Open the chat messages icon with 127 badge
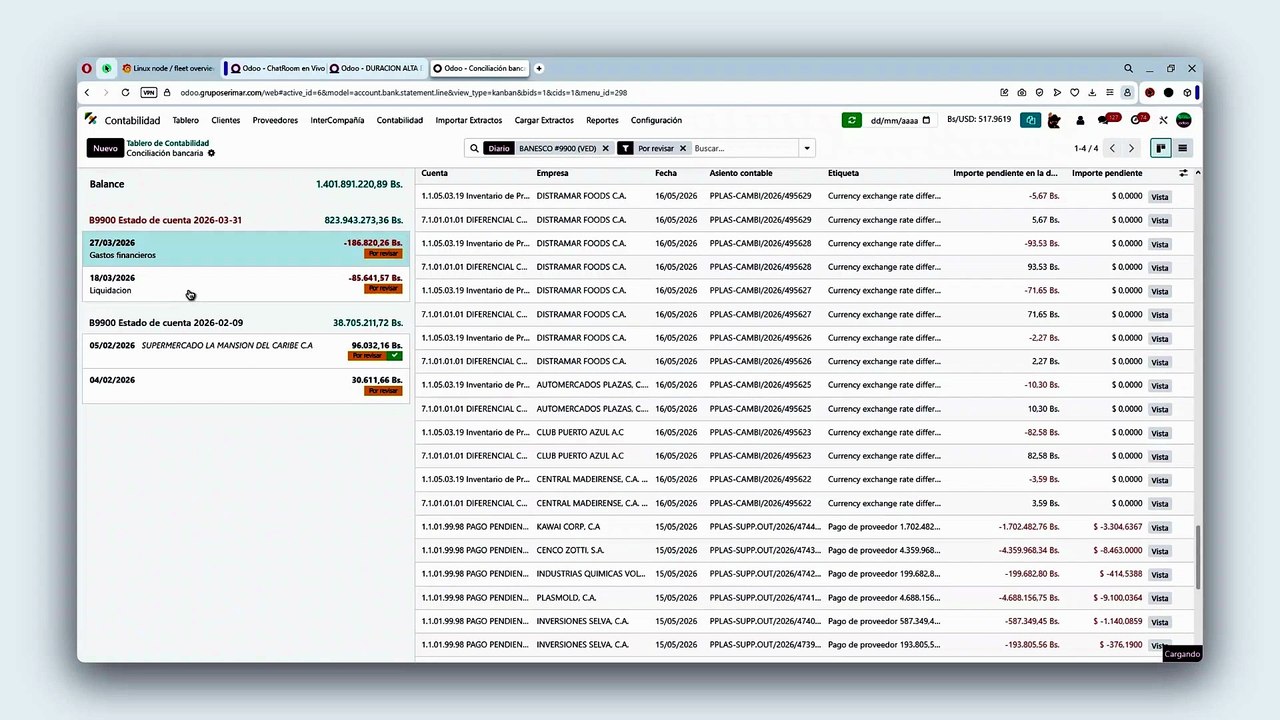This screenshot has height=720, width=1280. pyautogui.click(x=1107, y=120)
